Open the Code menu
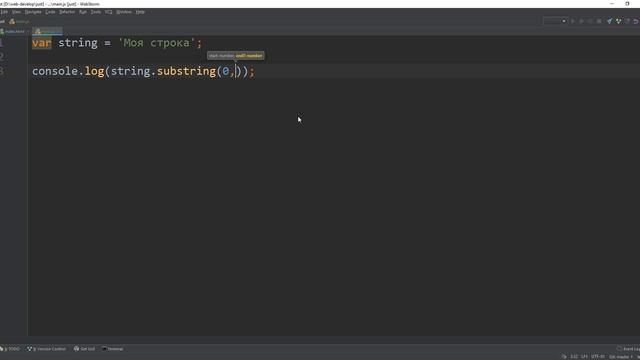Viewport: 640px width, 360px height. [50, 12]
